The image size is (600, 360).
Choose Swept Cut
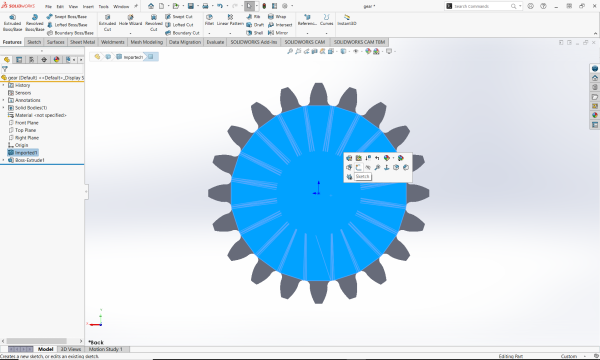(179, 16)
